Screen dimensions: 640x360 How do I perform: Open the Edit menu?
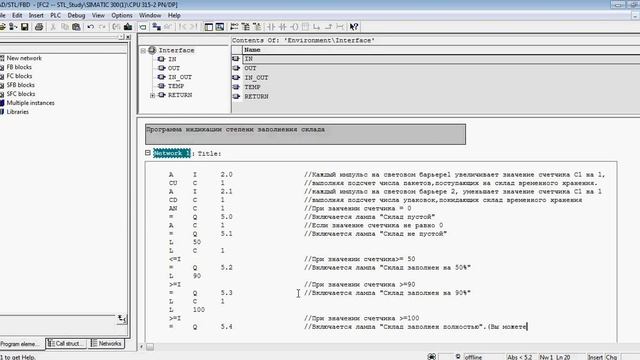coord(17,16)
